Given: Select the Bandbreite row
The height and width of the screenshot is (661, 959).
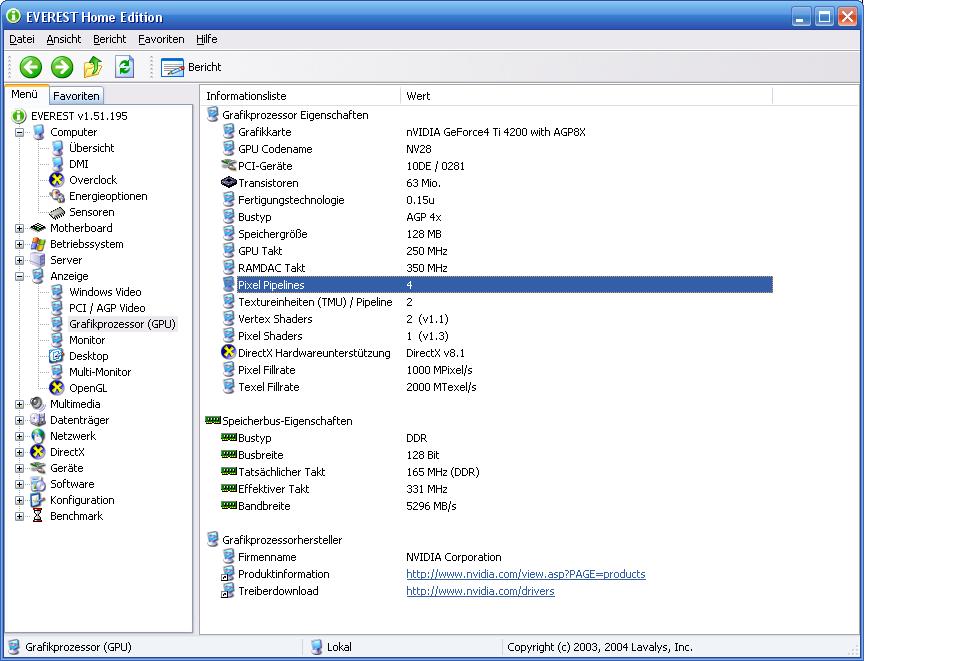Looking at the screenshot, I should pos(497,506).
